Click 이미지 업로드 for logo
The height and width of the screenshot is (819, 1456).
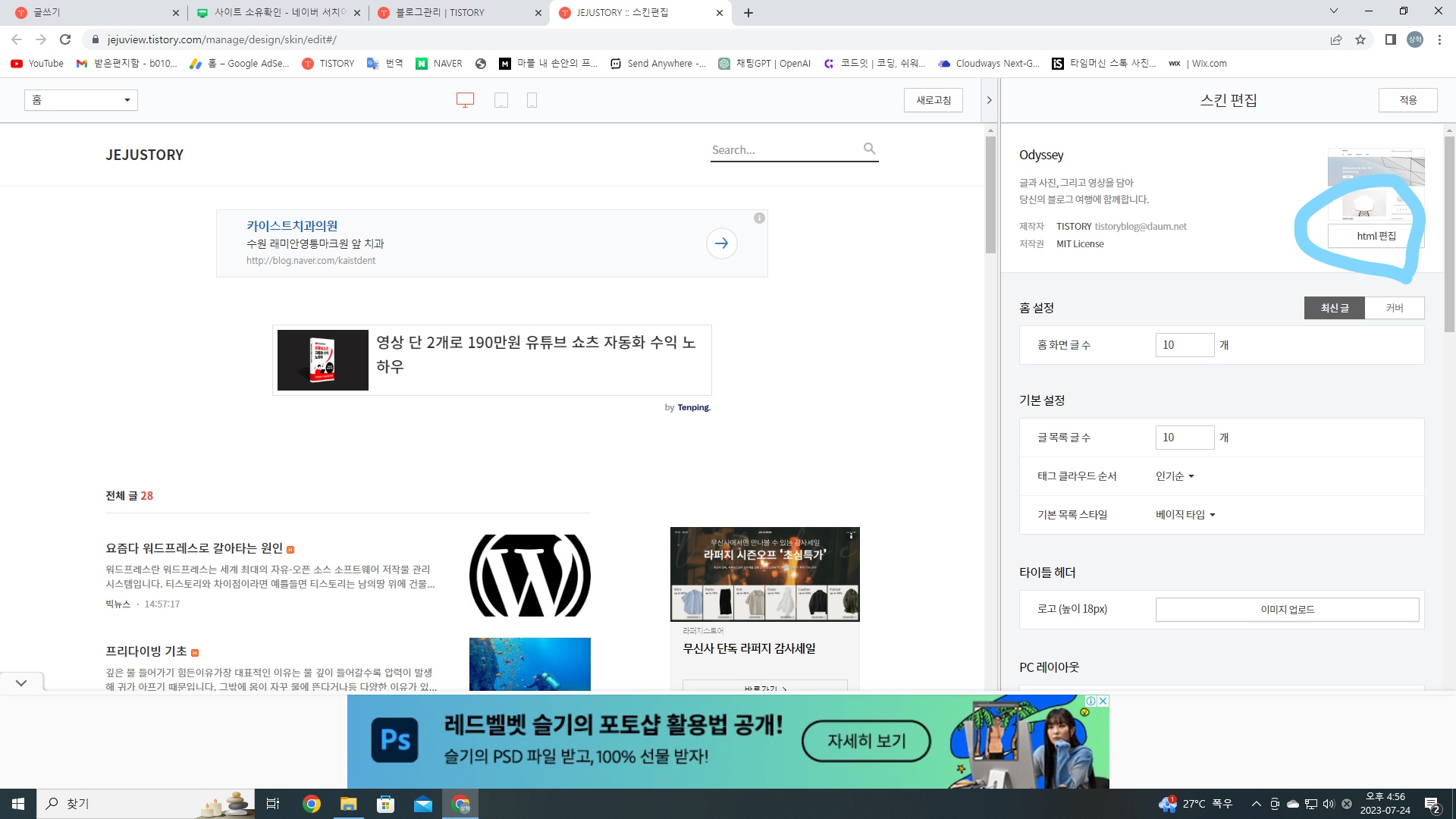coord(1287,610)
